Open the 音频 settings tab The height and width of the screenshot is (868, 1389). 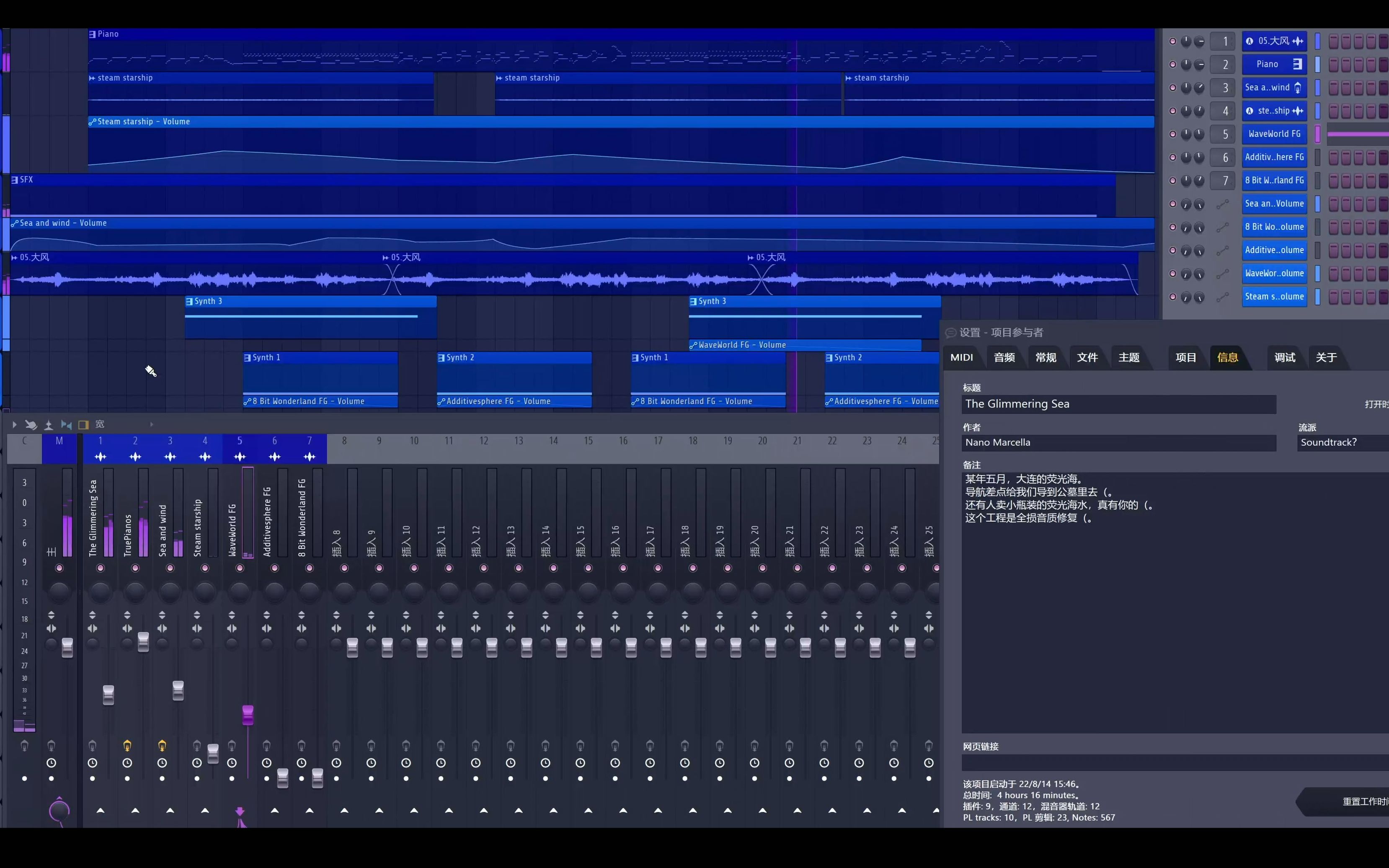click(x=1004, y=357)
